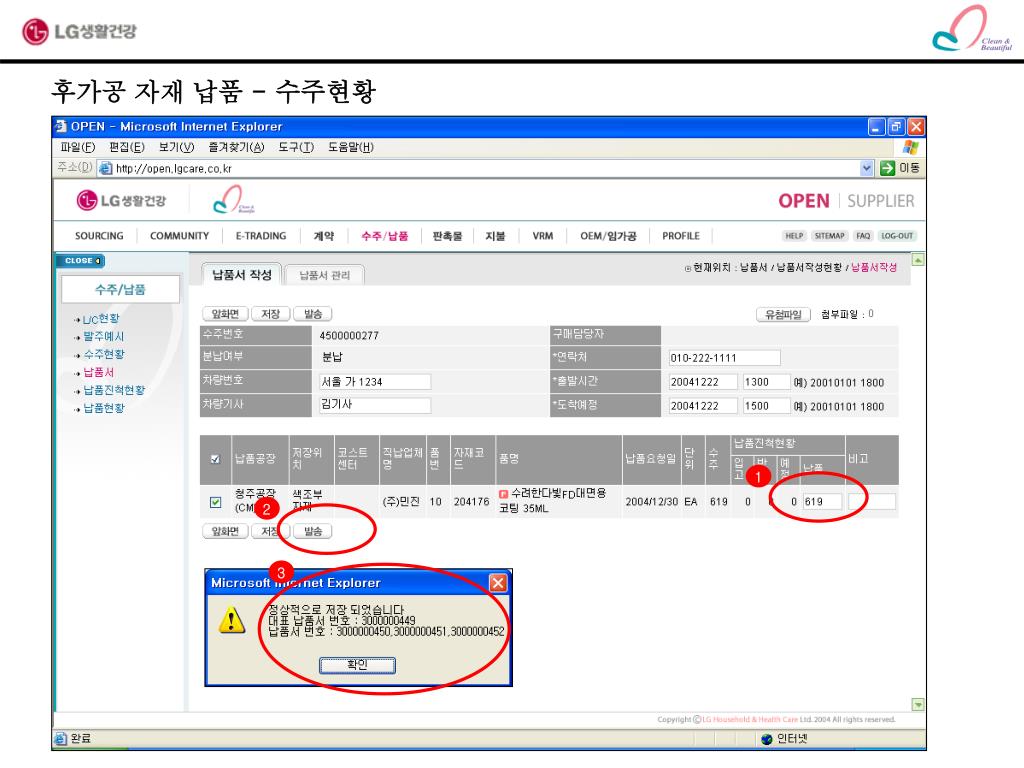1024x768 pixels.
Task: Open the 보기(V) menu
Action: click(x=176, y=147)
